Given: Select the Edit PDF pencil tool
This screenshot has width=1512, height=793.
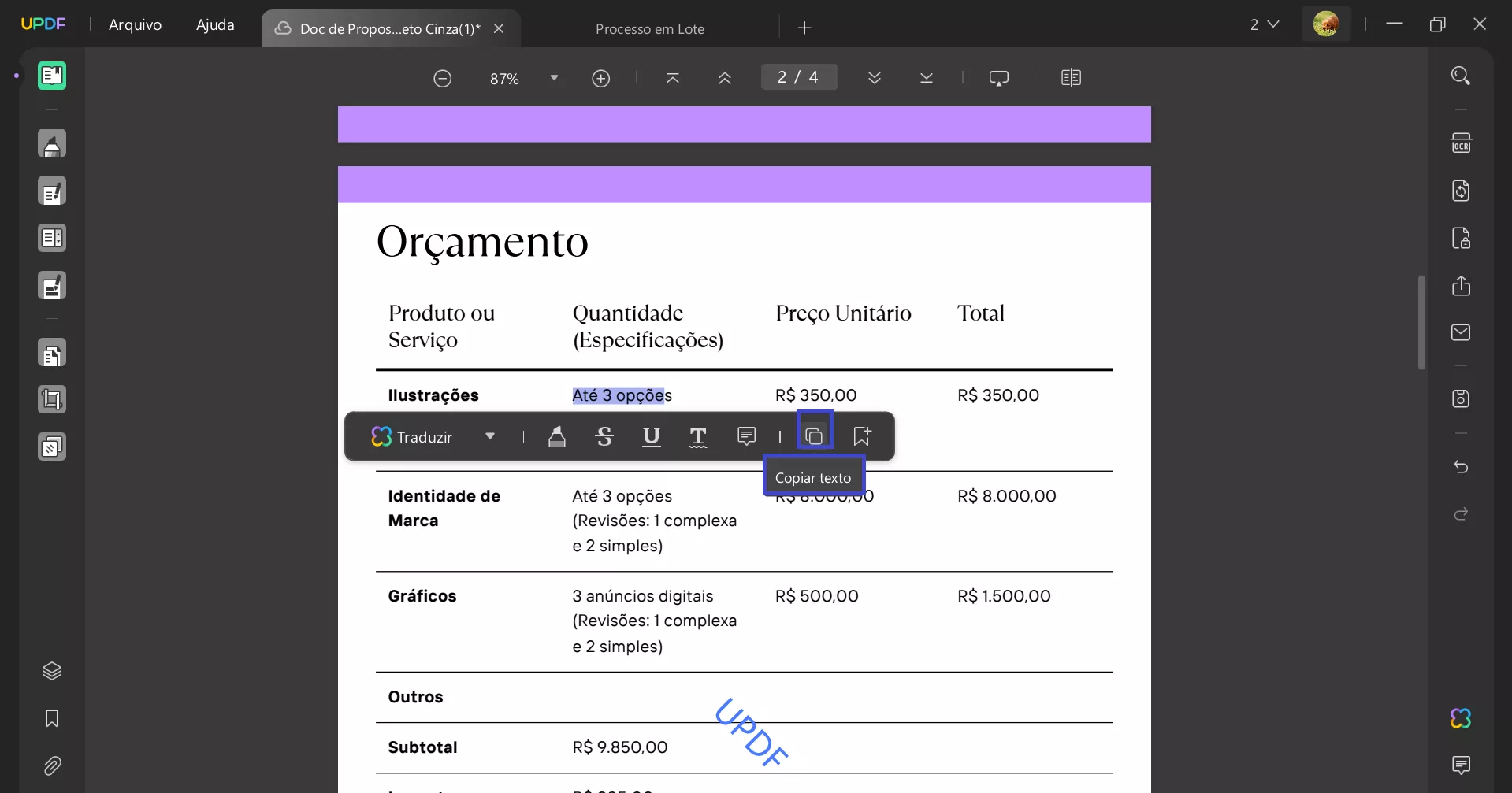Looking at the screenshot, I should click(52, 191).
